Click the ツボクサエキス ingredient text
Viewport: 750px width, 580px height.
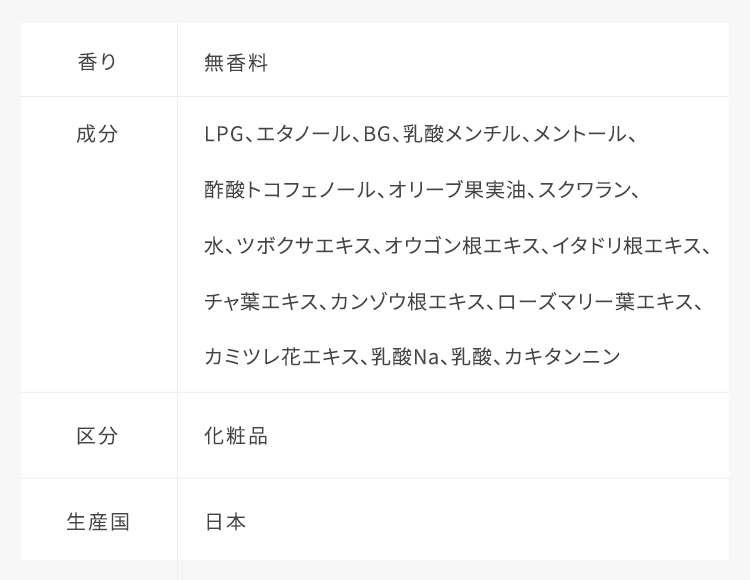tap(304, 246)
